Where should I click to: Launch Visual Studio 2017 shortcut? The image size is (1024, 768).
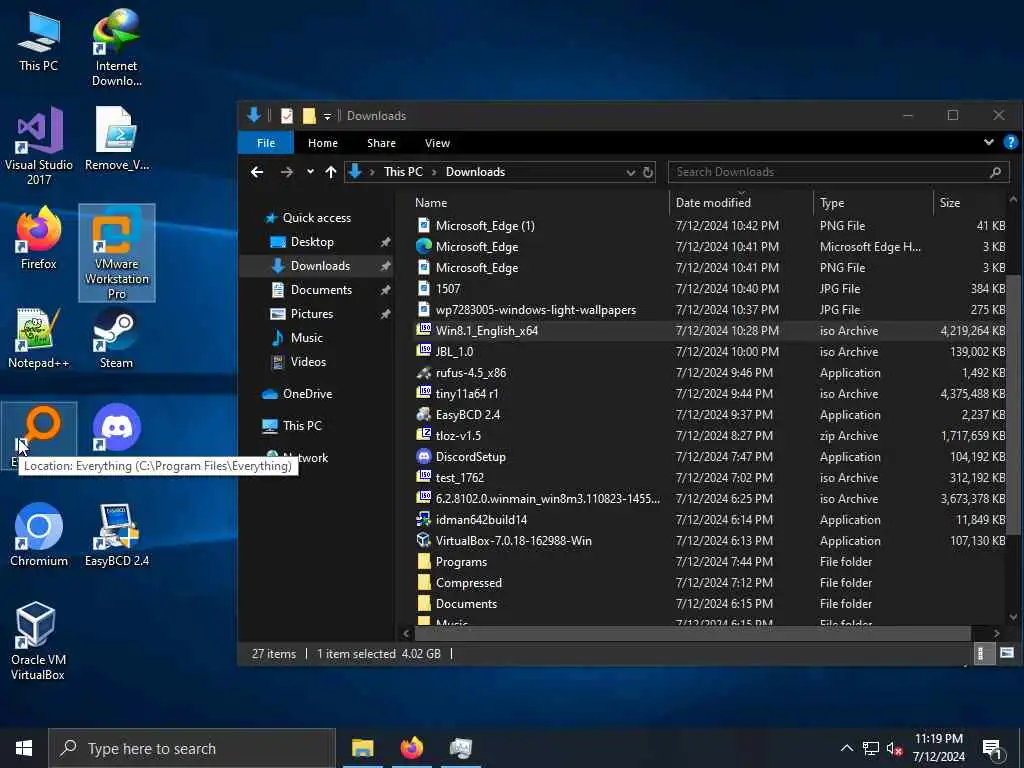(39, 145)
